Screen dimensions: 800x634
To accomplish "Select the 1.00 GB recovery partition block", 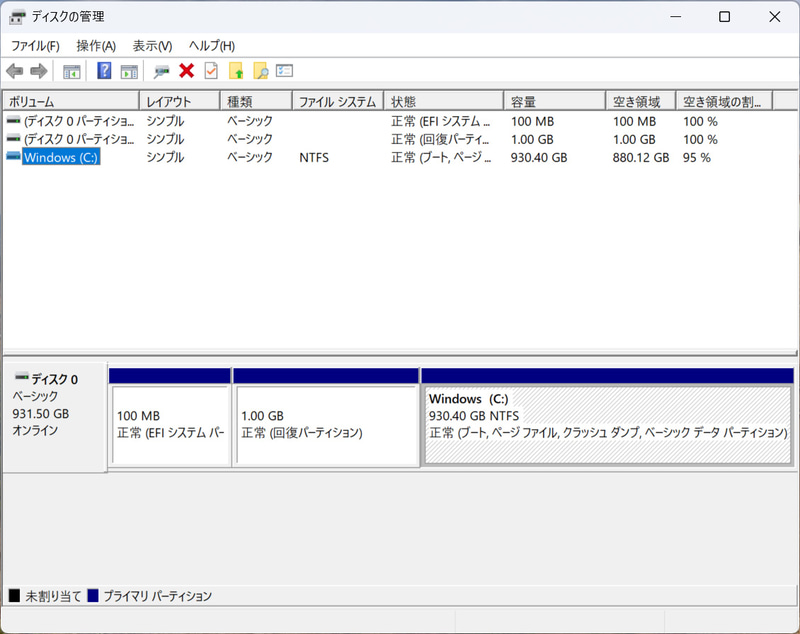I will tap(326, 425).
